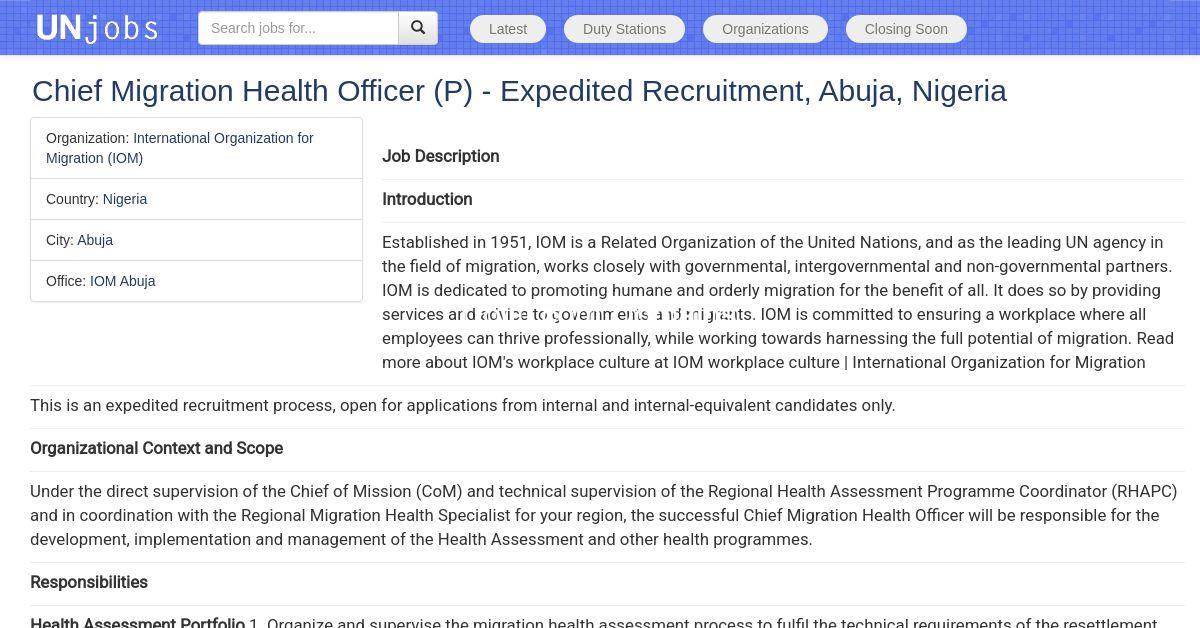Open the Latest jobs page
Screen dimensions: 1200x628
(508, 29)
